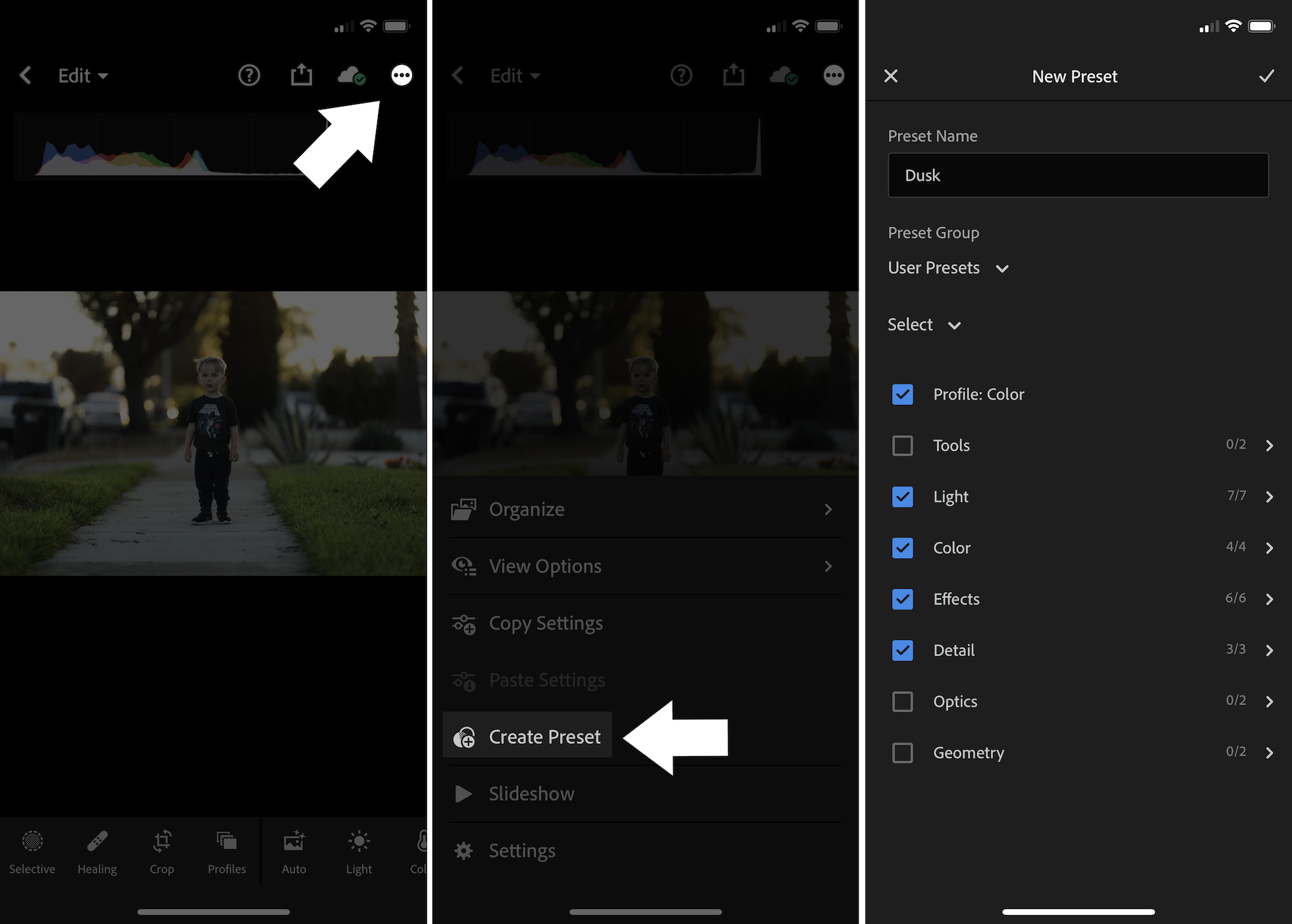Open the Light adjustments panel
The height and width of the screenshot is (924, 1292).
point(359,851)
